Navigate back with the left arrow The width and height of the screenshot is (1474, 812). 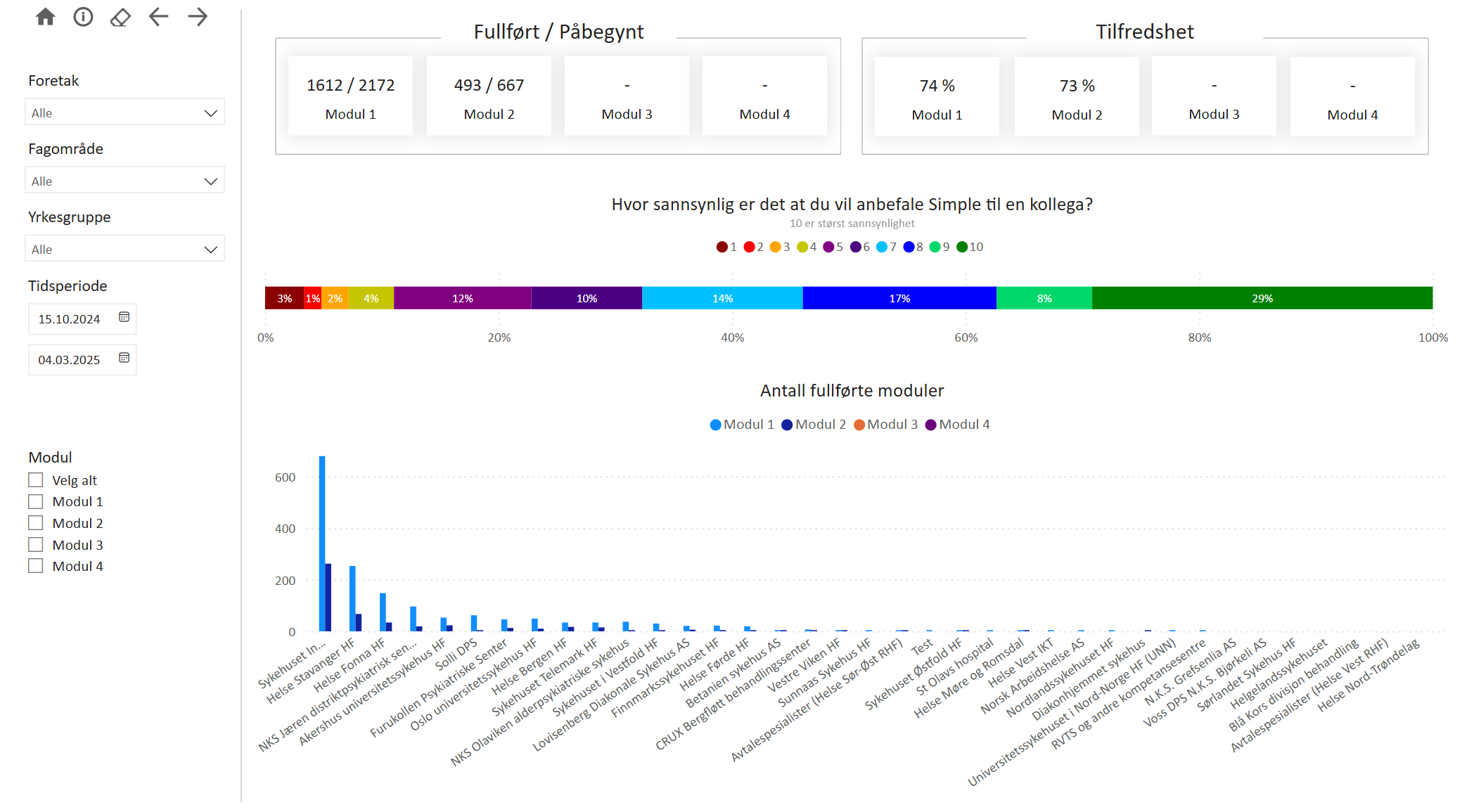159,17
